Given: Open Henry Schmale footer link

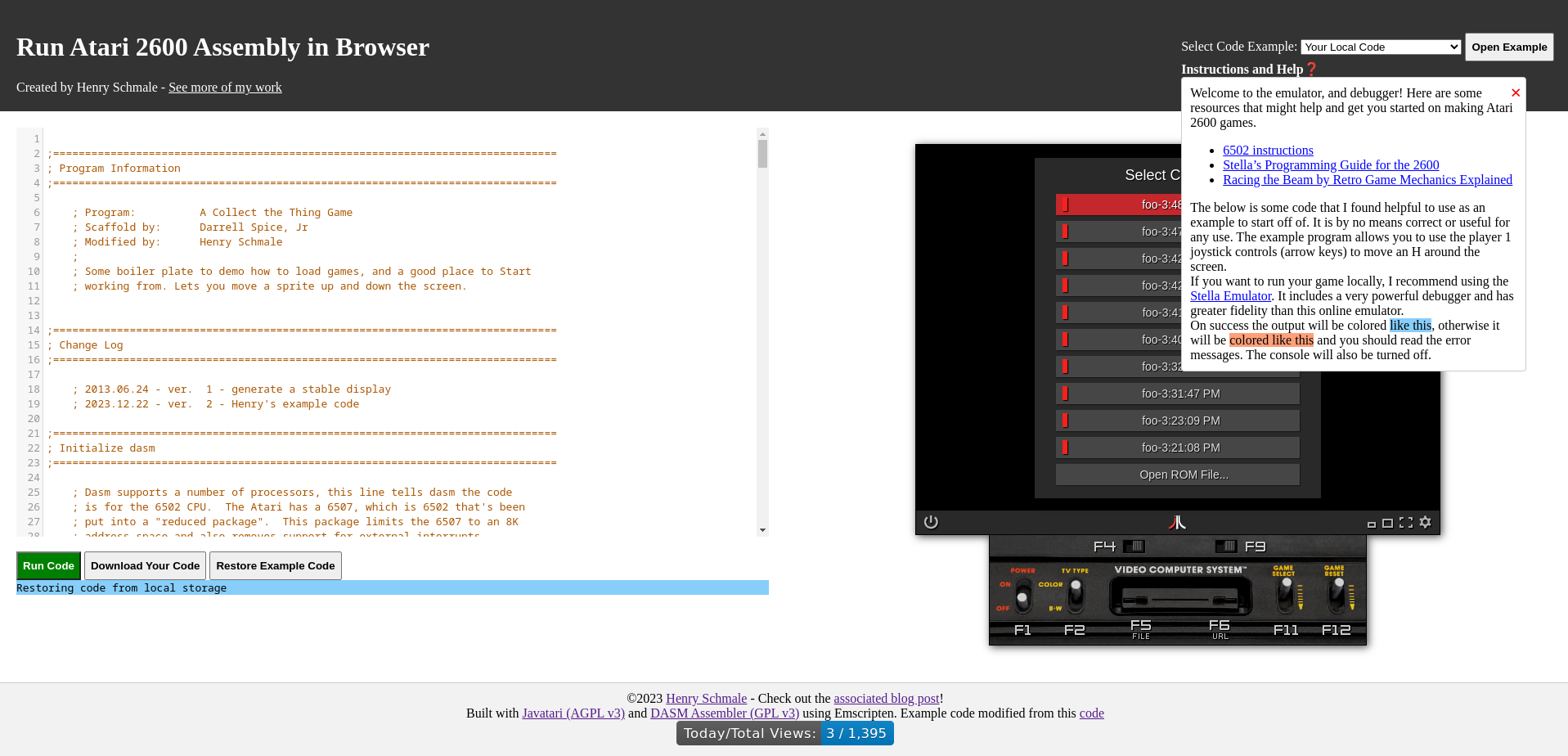Looking at the screenshot, I should click(x=706, y=699).
